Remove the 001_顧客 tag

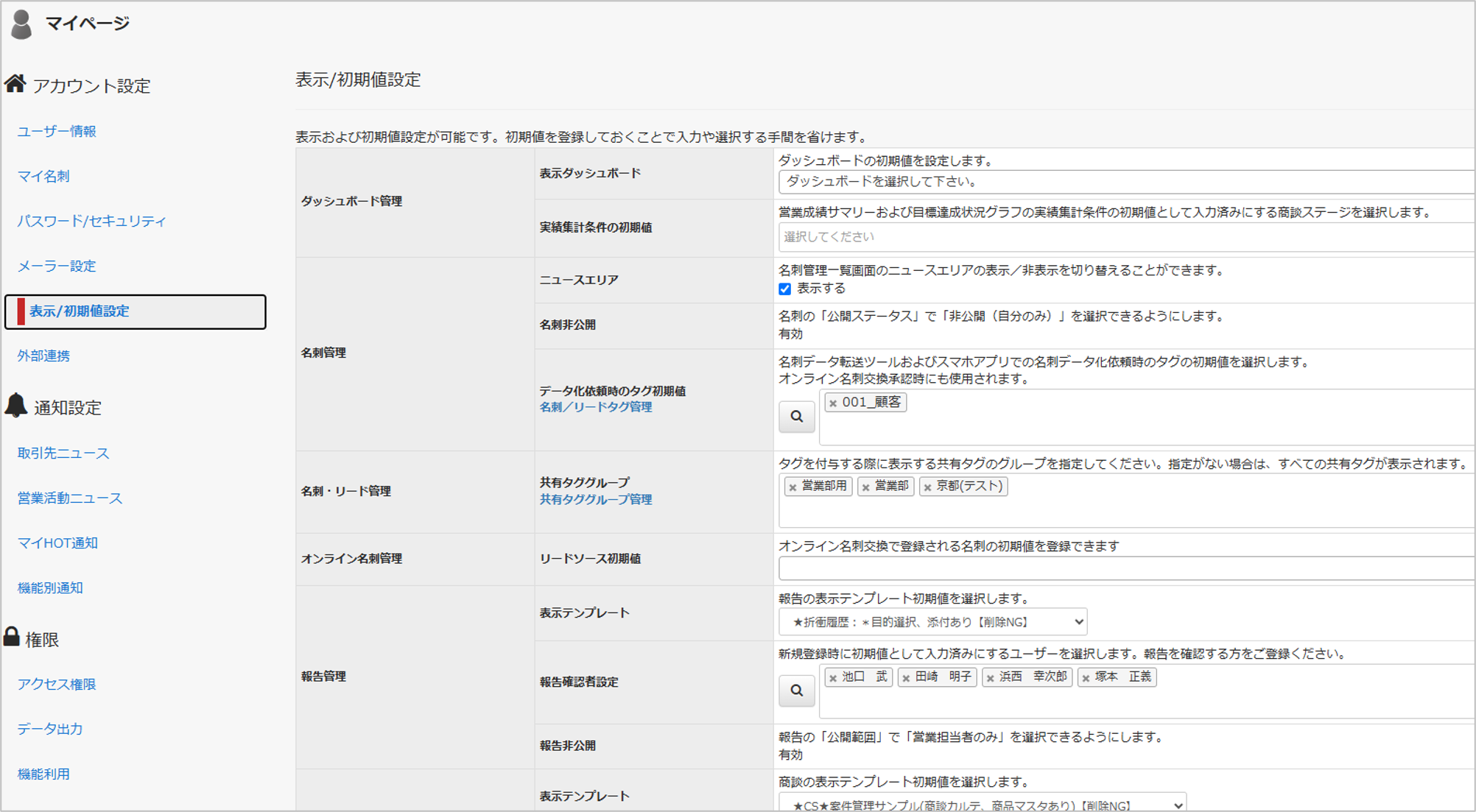point(833,403)
